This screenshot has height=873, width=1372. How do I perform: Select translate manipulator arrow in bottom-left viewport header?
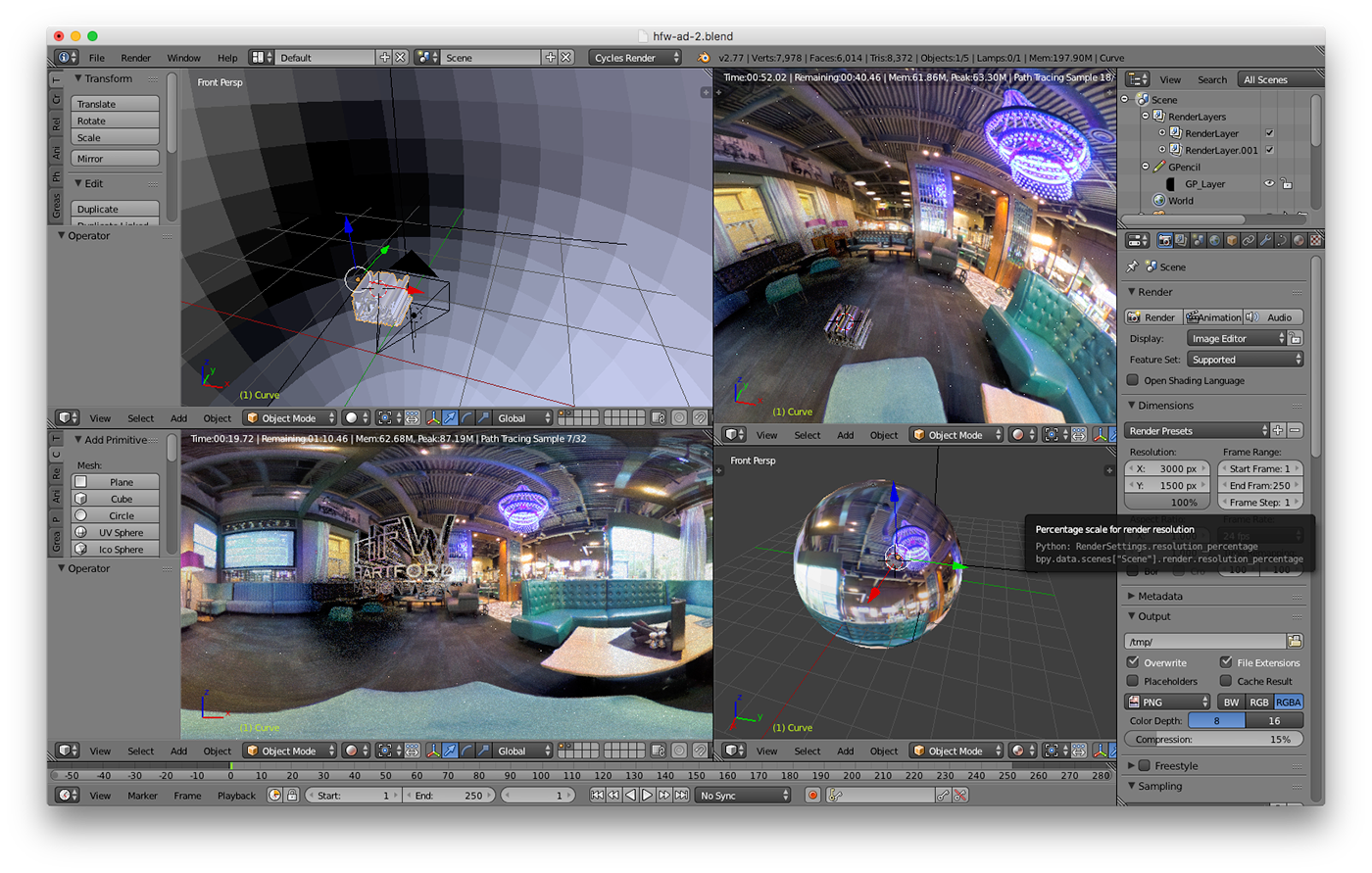point(450,751)
